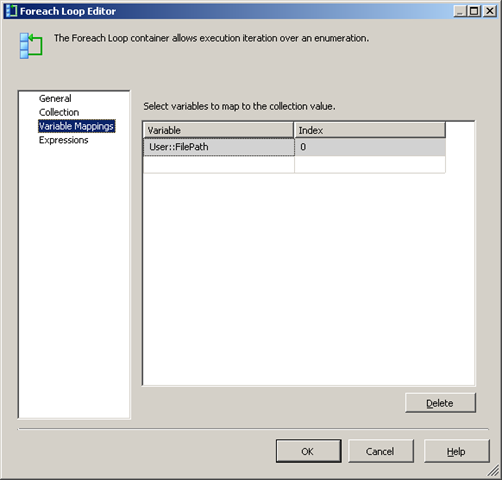The image size is (502, 480).
Task: Maximize the Foreach Loop Editor window
Action: (x=474, y=11)
